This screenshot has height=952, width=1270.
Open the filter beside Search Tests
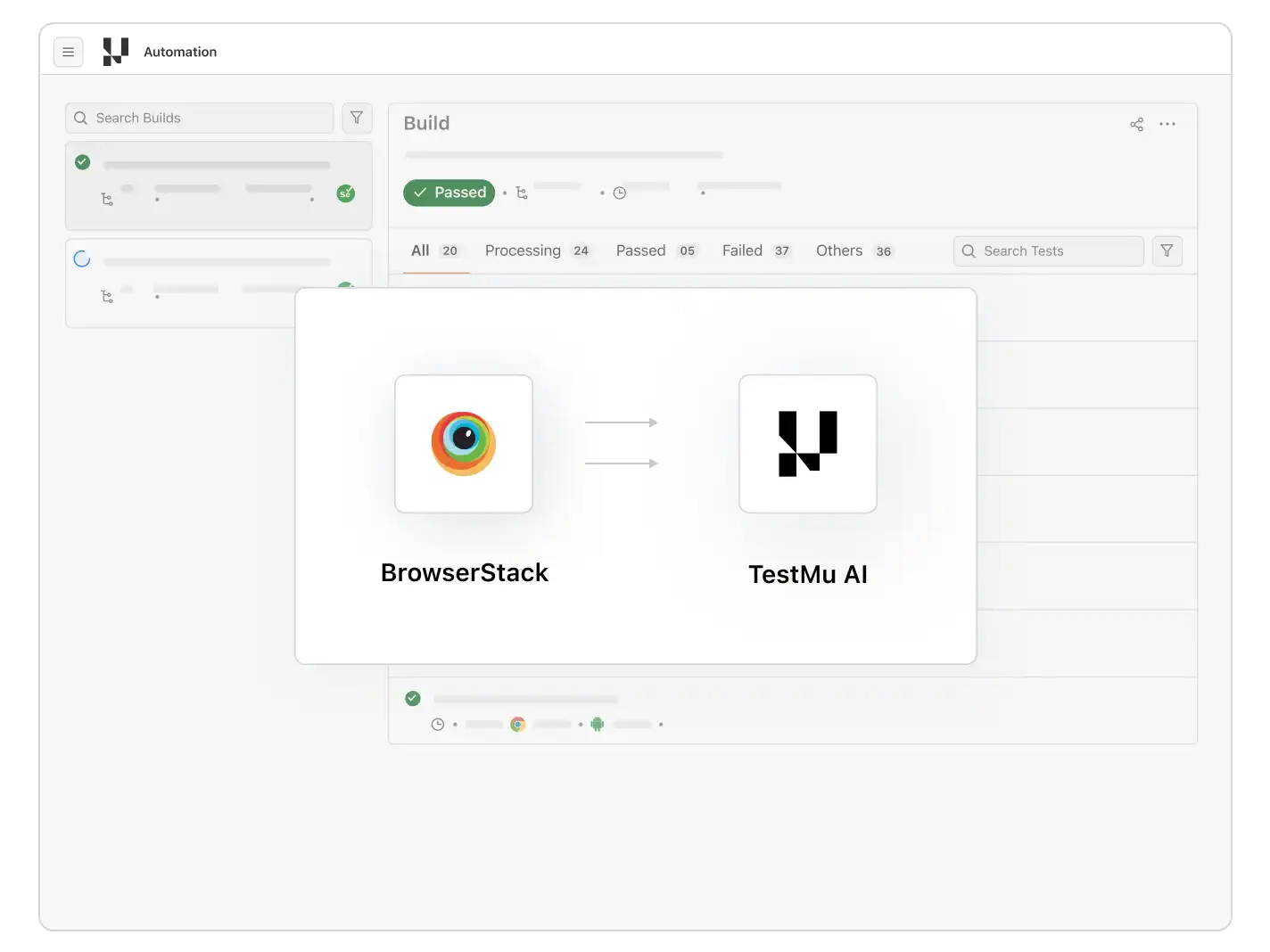tap(1167, 250)
